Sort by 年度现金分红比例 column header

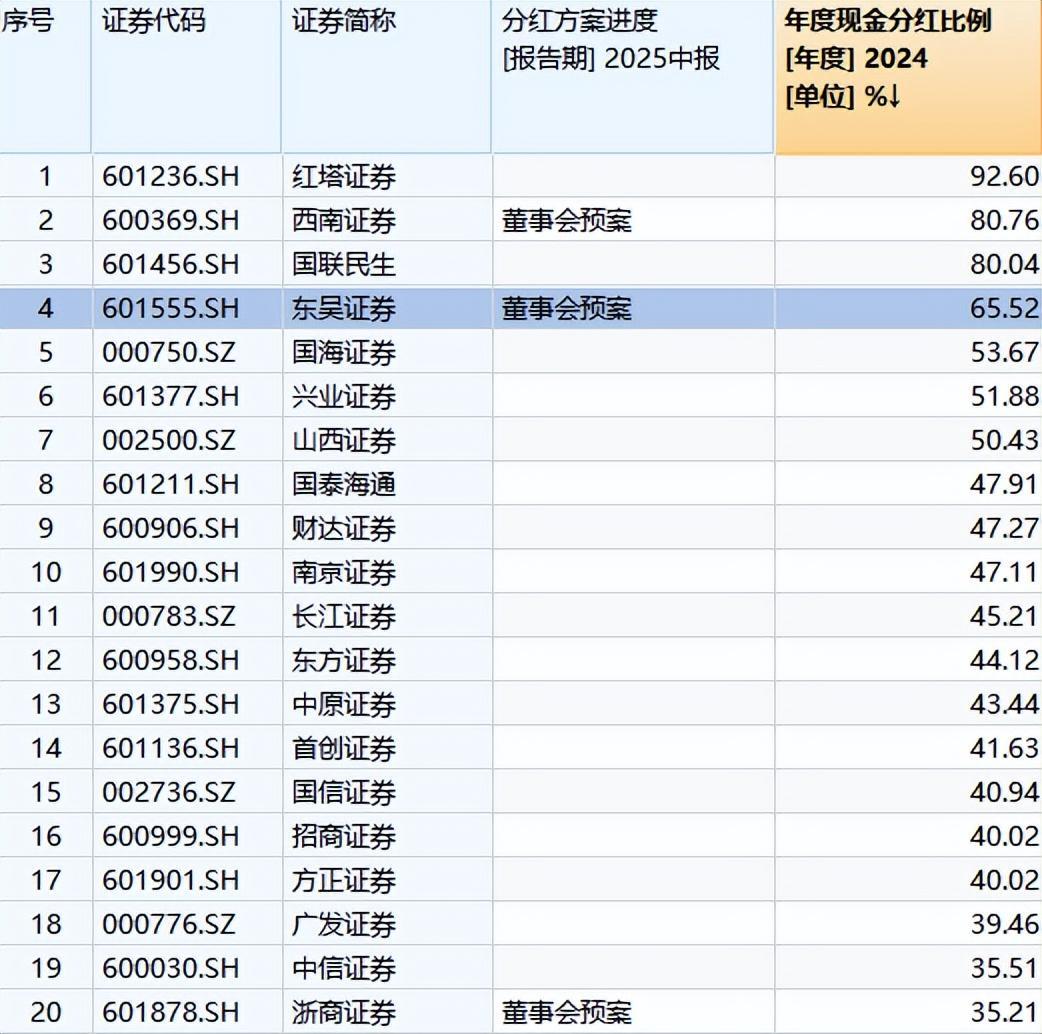click(908, 76)
